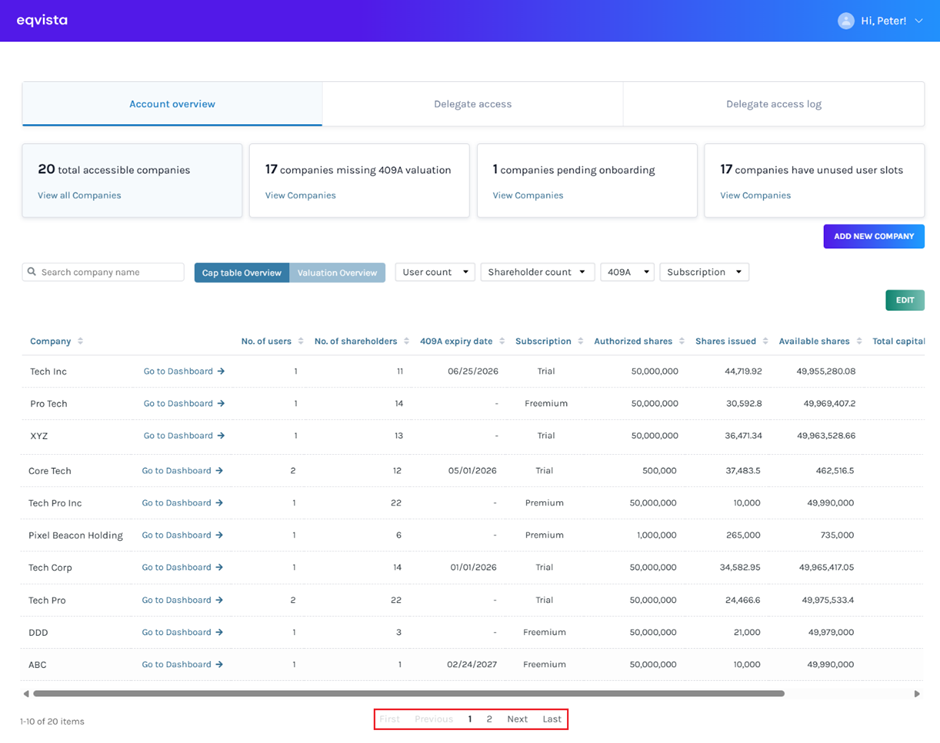Click right arrow on horizontal scrollbar
The width and height of the screenshot is (940, 743).
click(917, 693)
